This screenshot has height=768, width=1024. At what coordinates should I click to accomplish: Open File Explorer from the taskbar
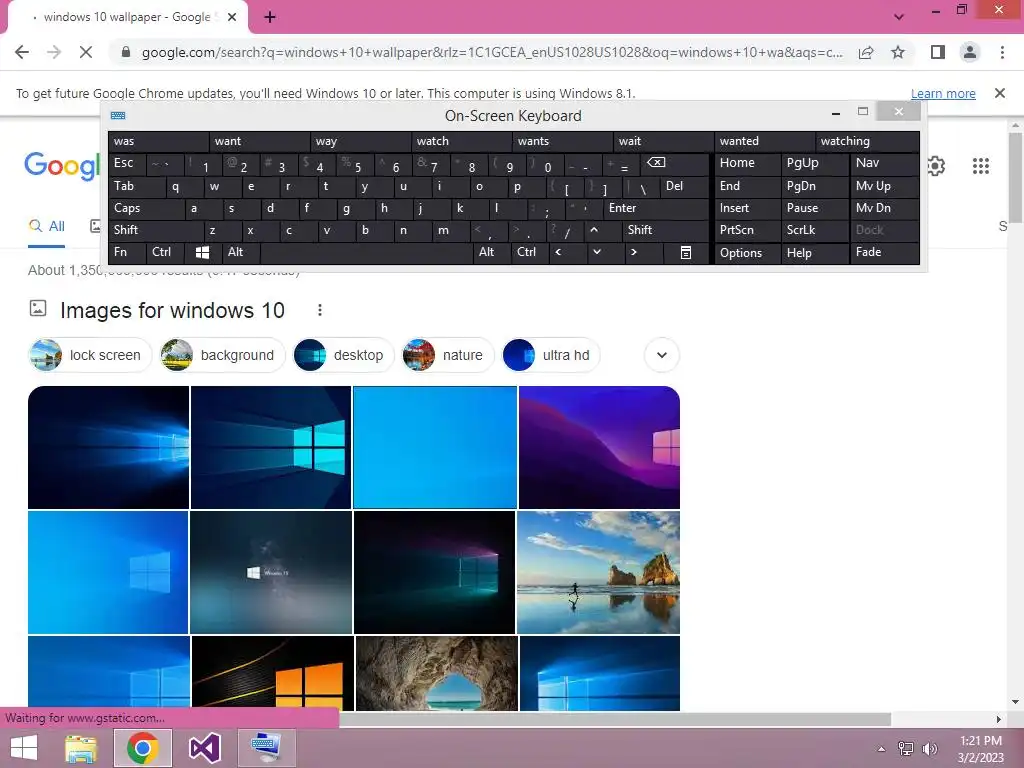coord(81,748)
